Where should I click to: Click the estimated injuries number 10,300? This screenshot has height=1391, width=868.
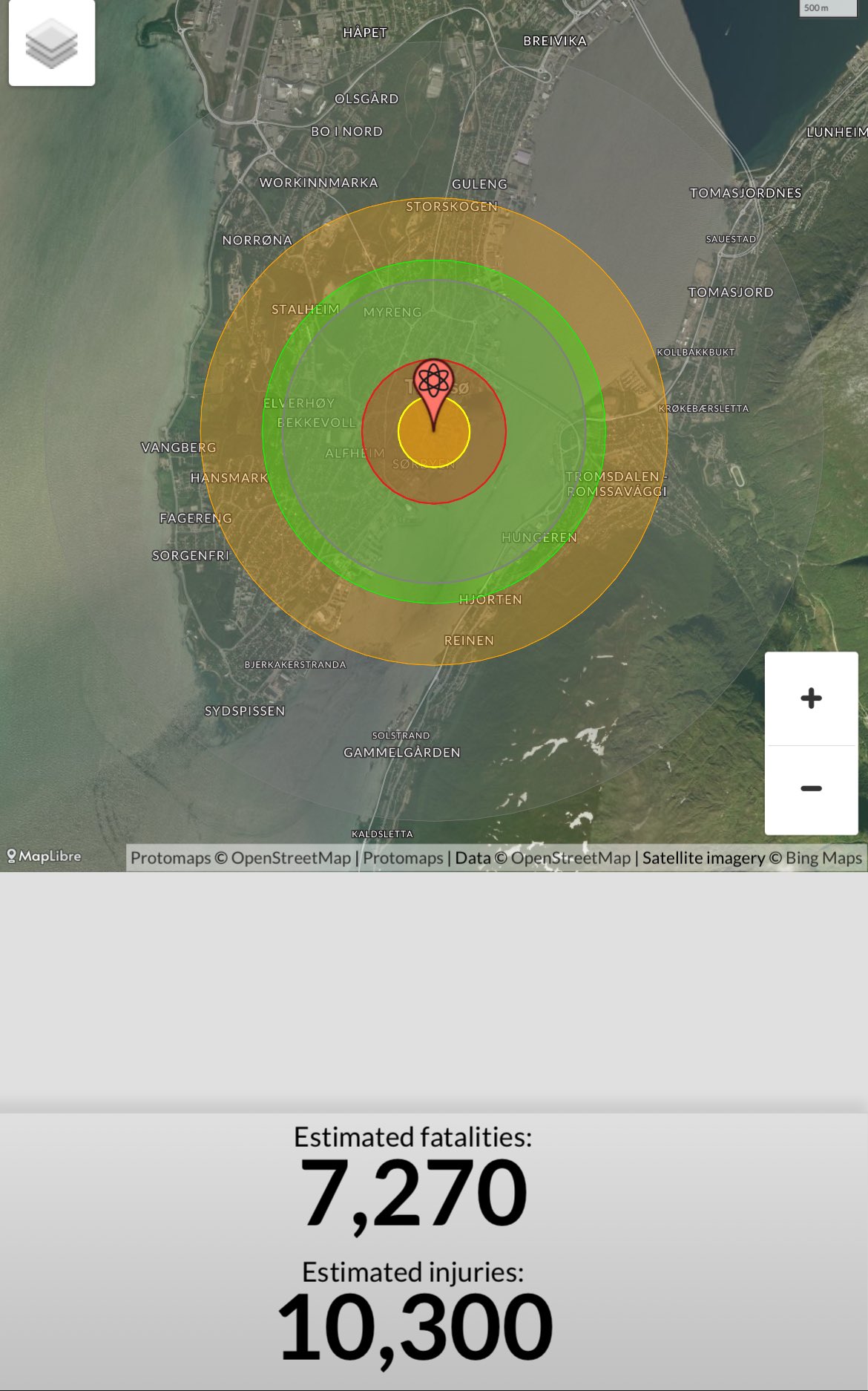[x=414, y=1328]
